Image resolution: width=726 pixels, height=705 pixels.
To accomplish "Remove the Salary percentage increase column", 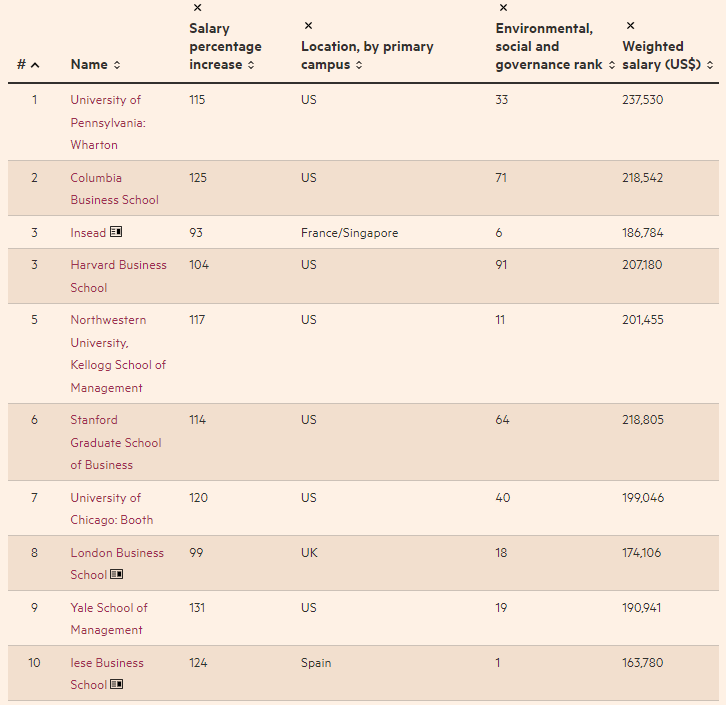I will point(197,8).
